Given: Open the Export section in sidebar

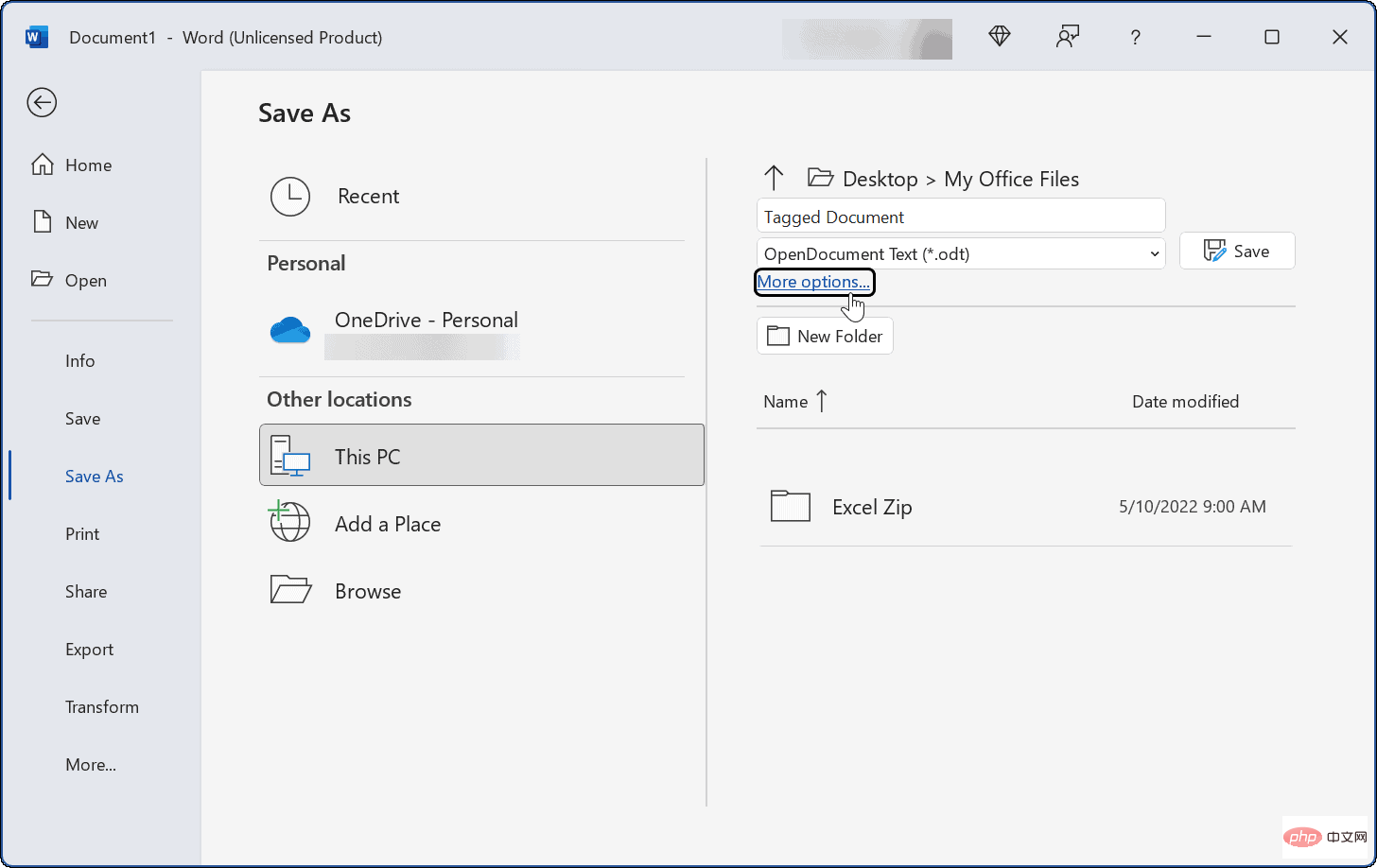Looking at the screenshot, I should [89, 649].
